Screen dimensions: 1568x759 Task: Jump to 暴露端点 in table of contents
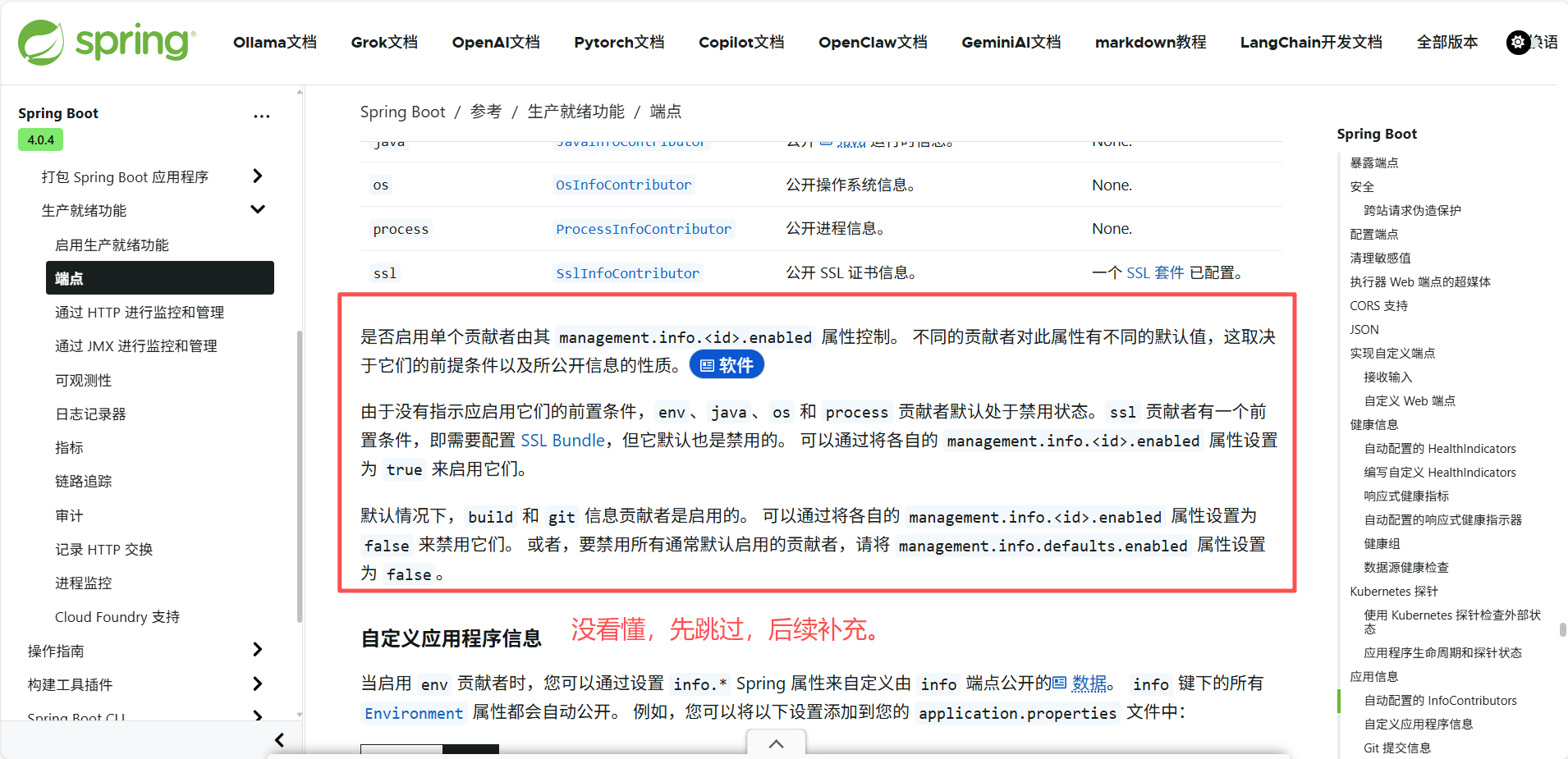pos(1374,162)
